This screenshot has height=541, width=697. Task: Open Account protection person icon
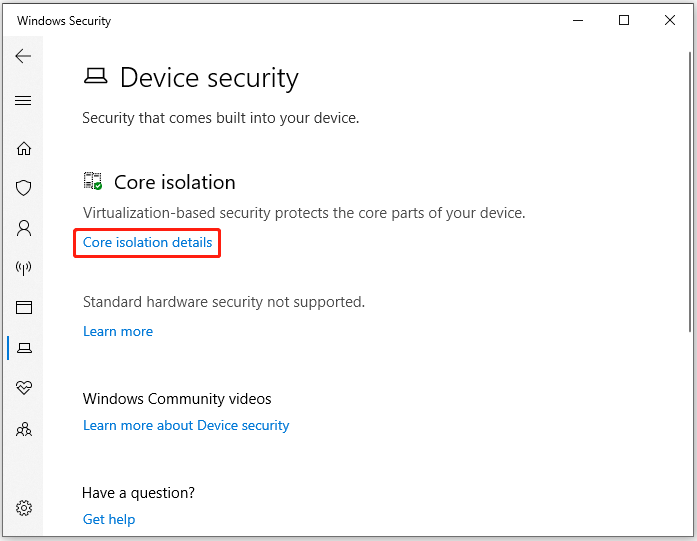tap(24, 228)
